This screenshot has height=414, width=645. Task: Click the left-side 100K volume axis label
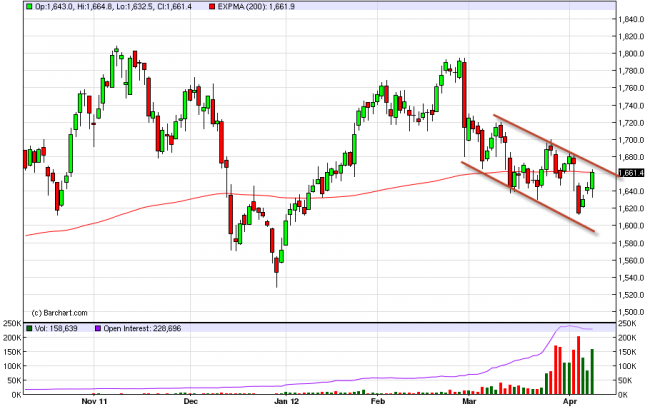pos(12,366)
